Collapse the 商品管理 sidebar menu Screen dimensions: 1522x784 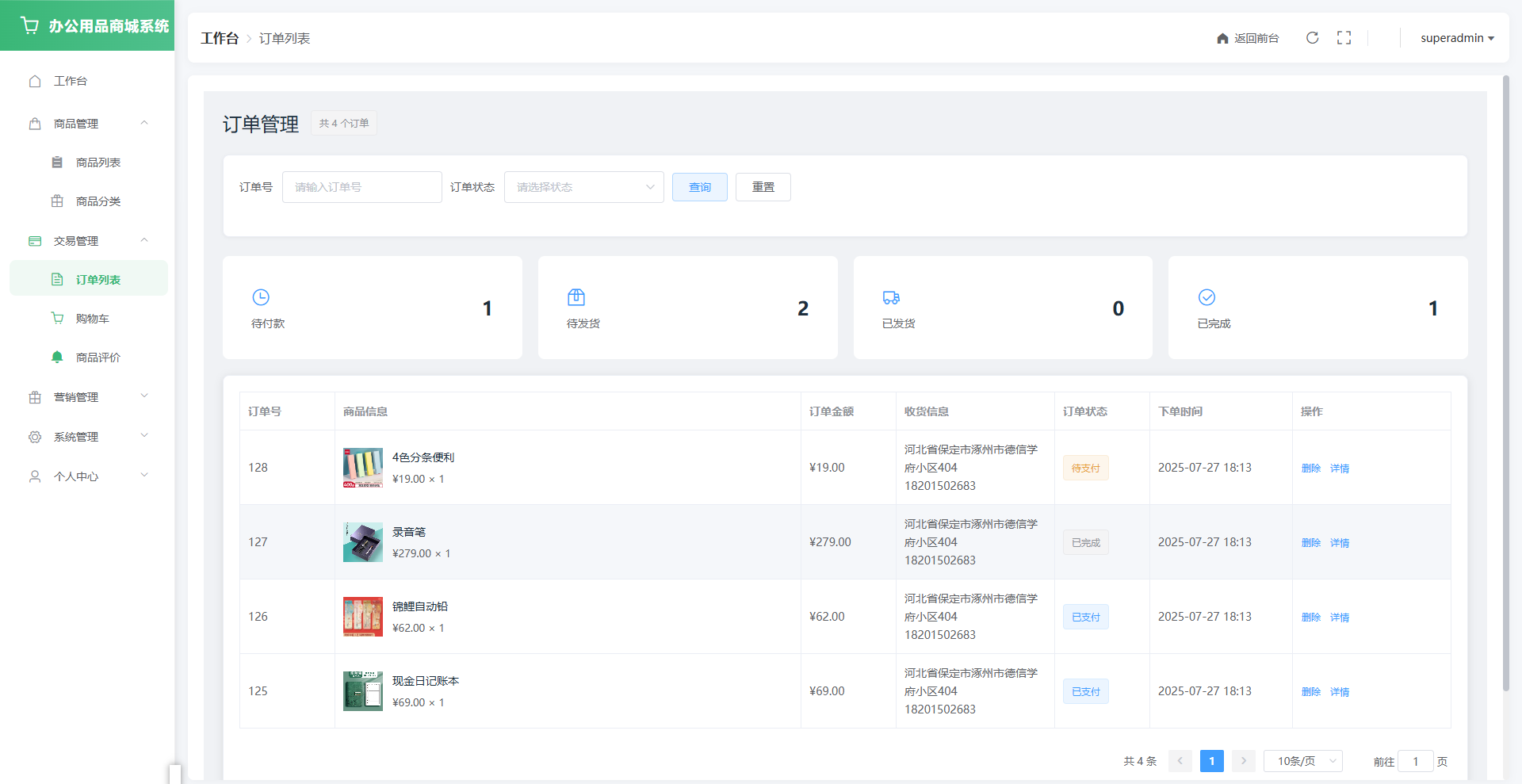tap(87, 124)
